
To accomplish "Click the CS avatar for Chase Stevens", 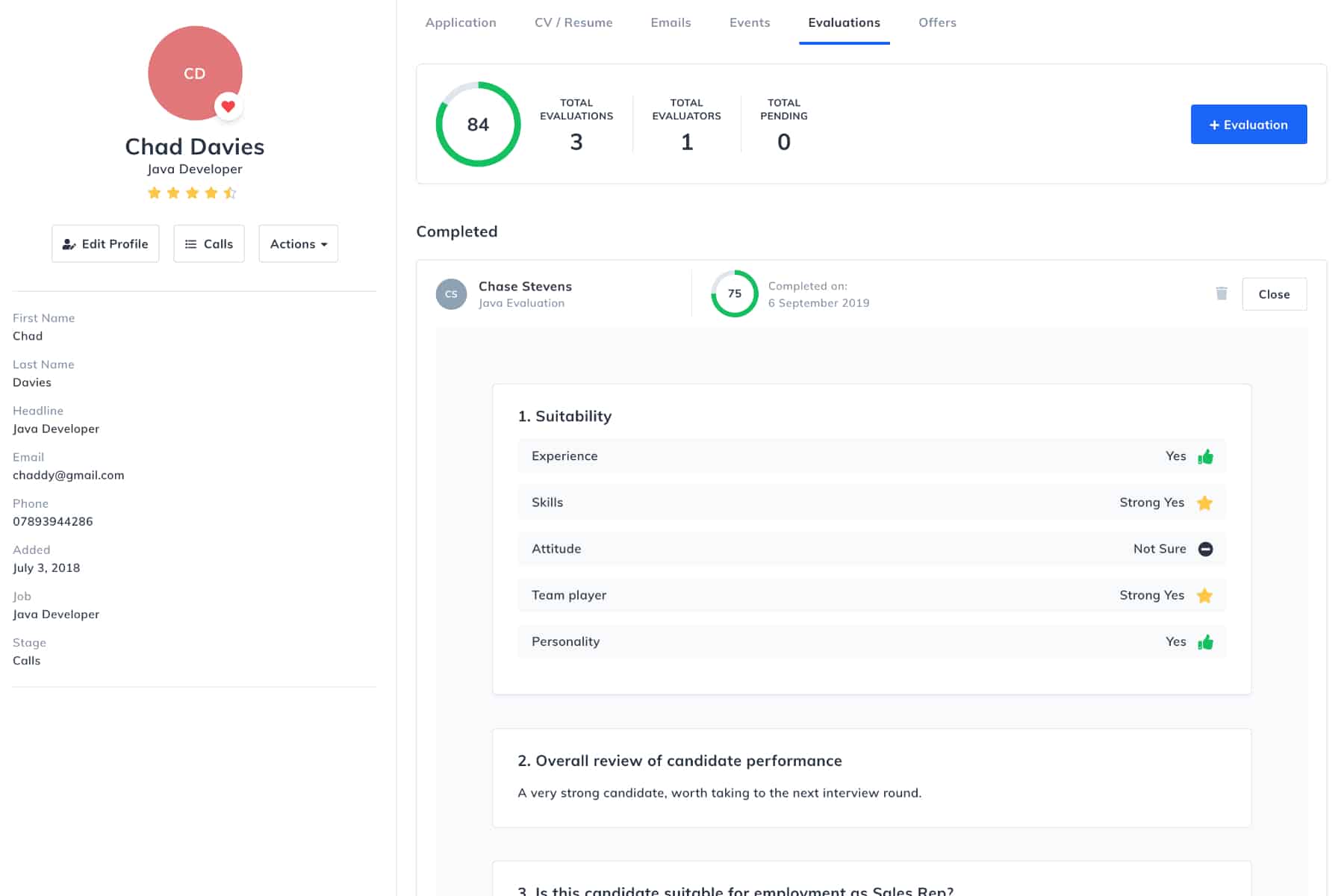I will click(x=451, y=293).
